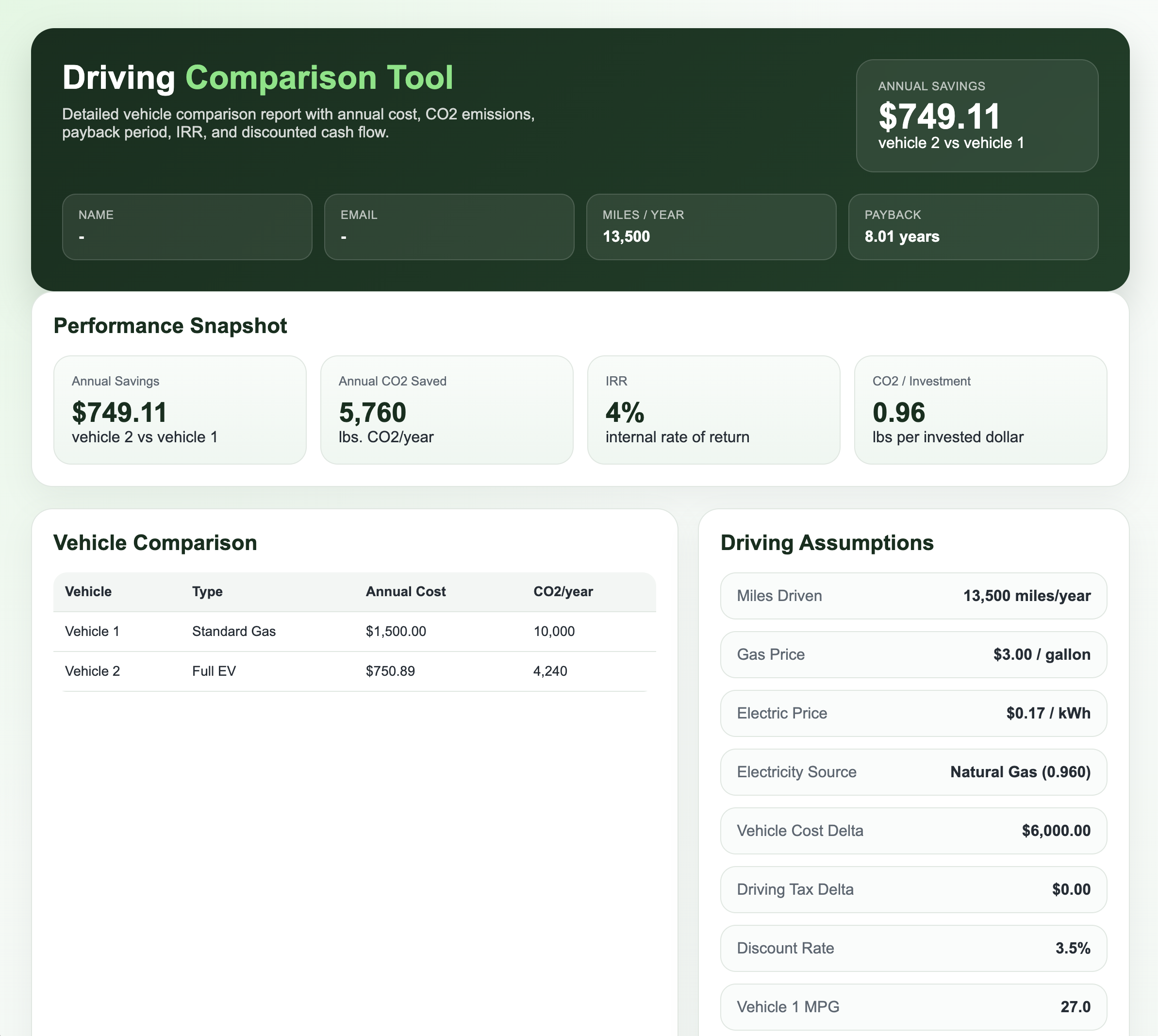Viewport: 1158px width, 1036px height.
Task: Click the Type column header
Action: (x=207, y=591)
